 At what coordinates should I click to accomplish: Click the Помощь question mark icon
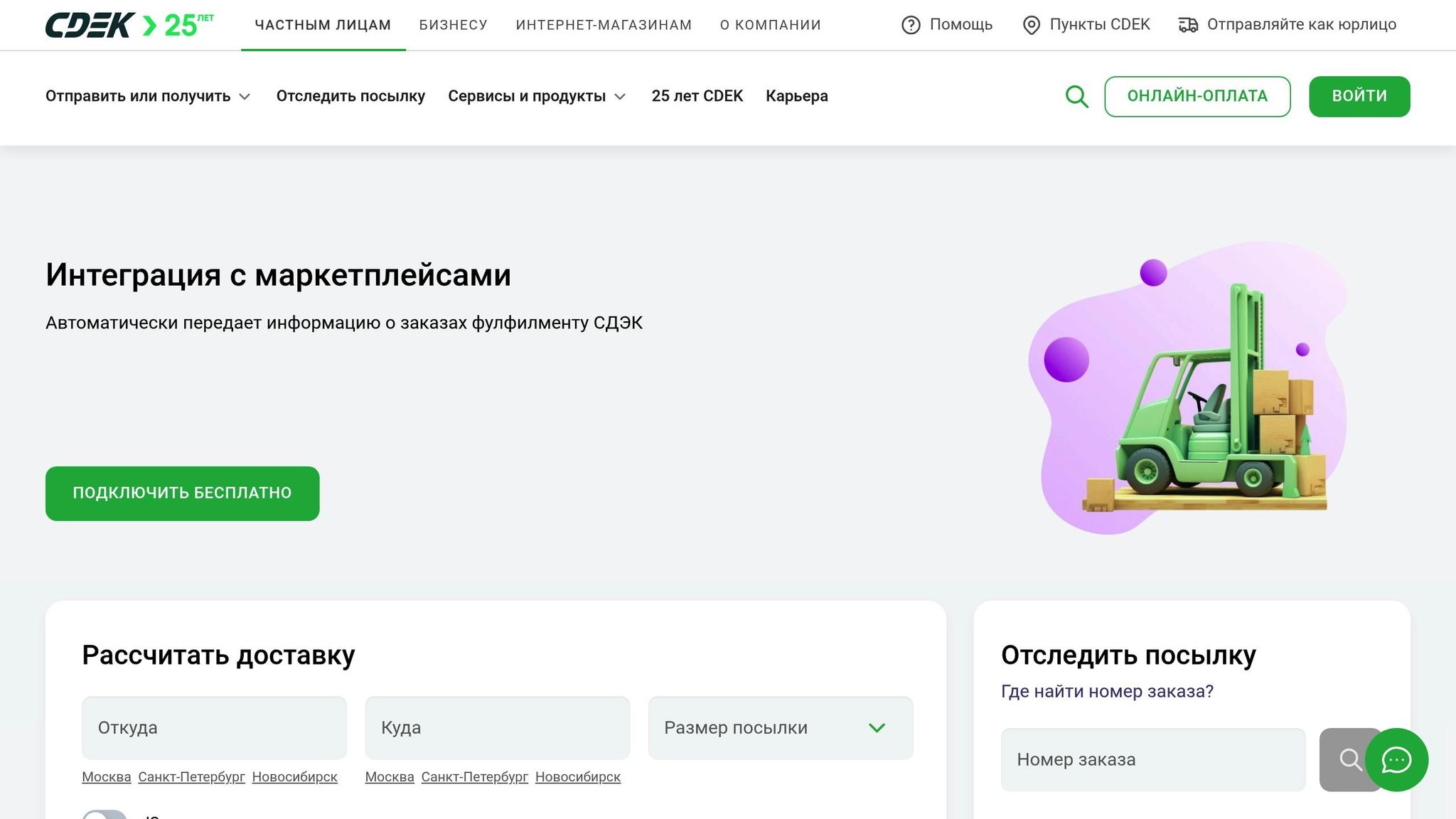pyautogui.click(x=911, y=25)
